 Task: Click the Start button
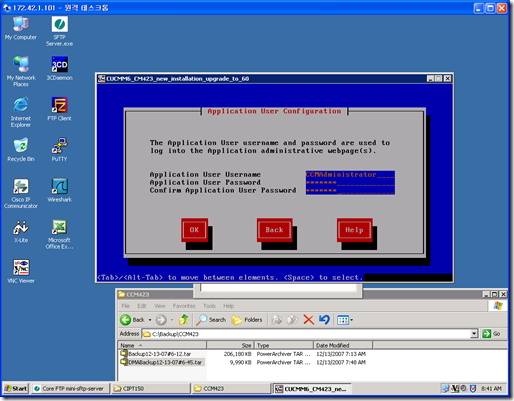point(16,388)
